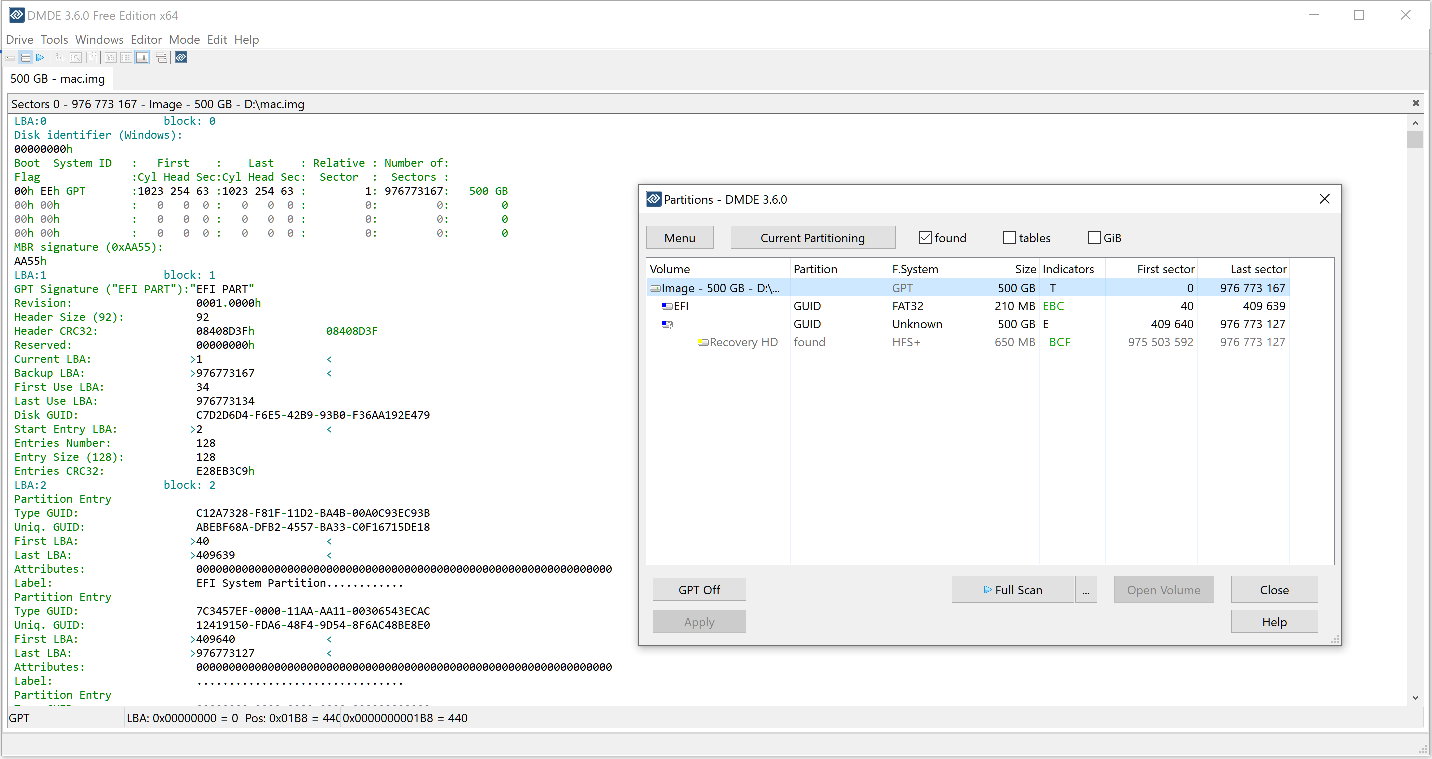Open the Editor menu
The width and height of the screenshot is (1432, 759).
[146, 40]
